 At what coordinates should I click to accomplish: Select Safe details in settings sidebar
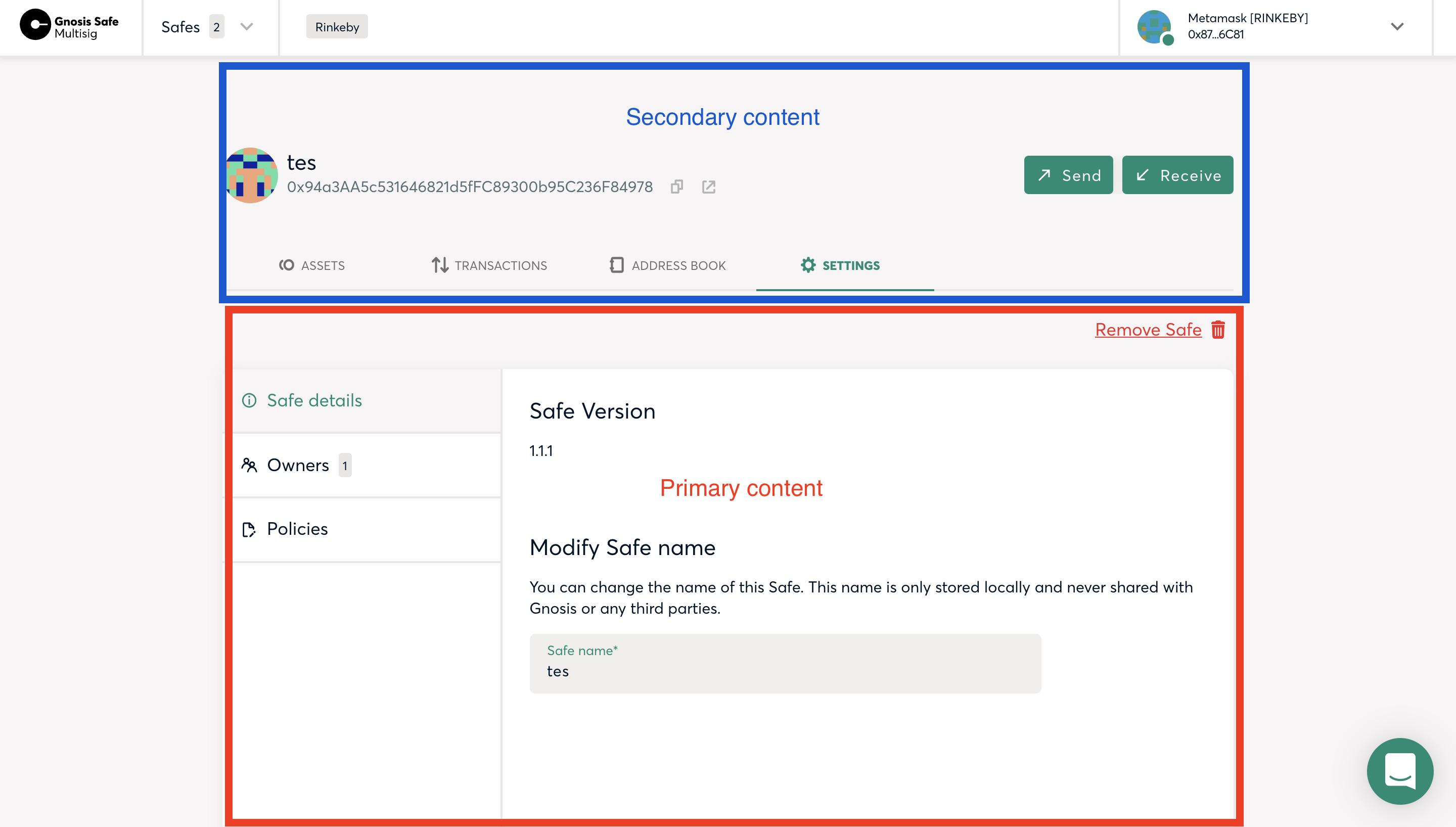click(x=367, y=400)
